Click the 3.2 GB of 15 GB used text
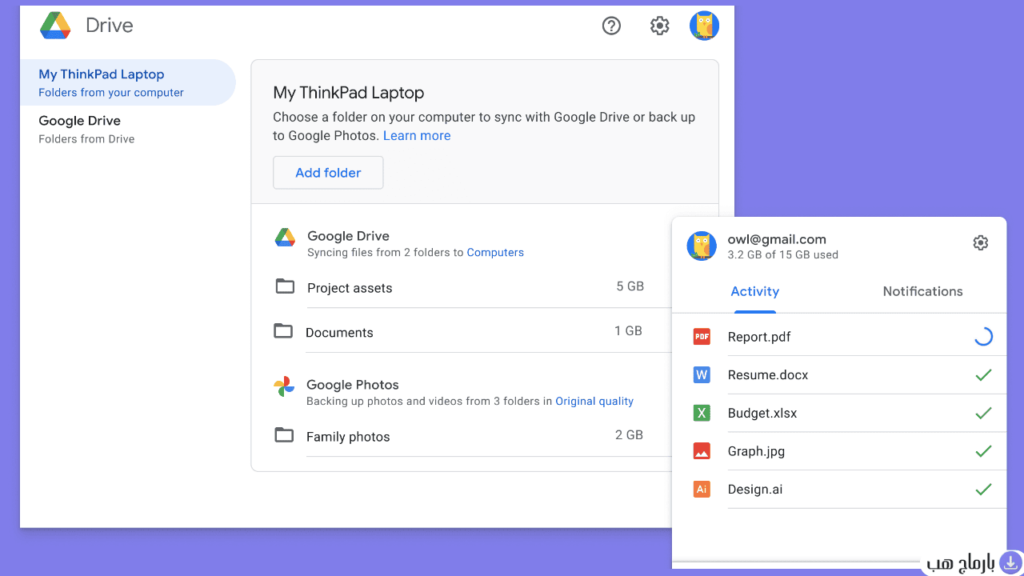Screen dimensions: 1024x576 pos(783,255)
